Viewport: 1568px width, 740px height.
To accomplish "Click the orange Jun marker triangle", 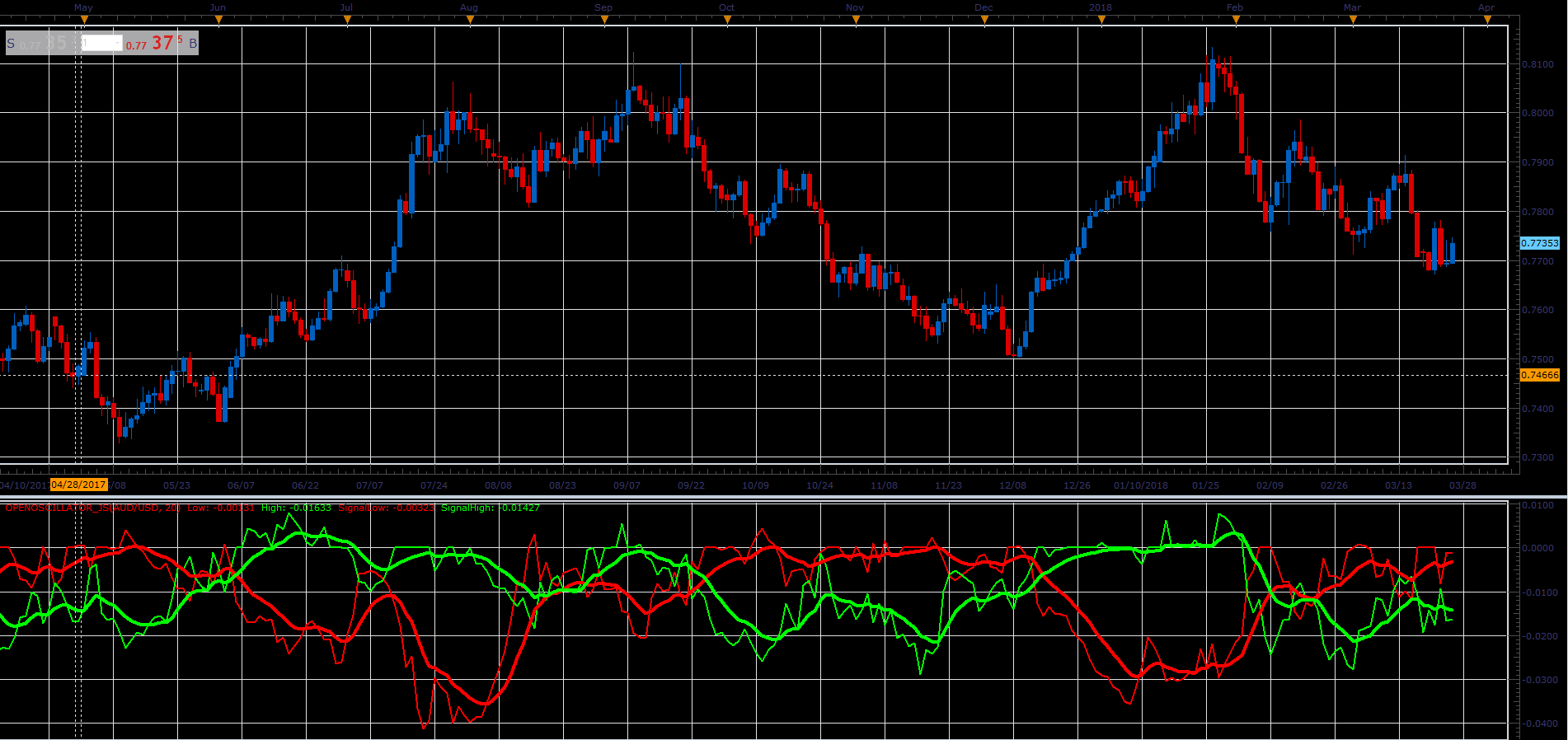I will (x=218, y=20).
